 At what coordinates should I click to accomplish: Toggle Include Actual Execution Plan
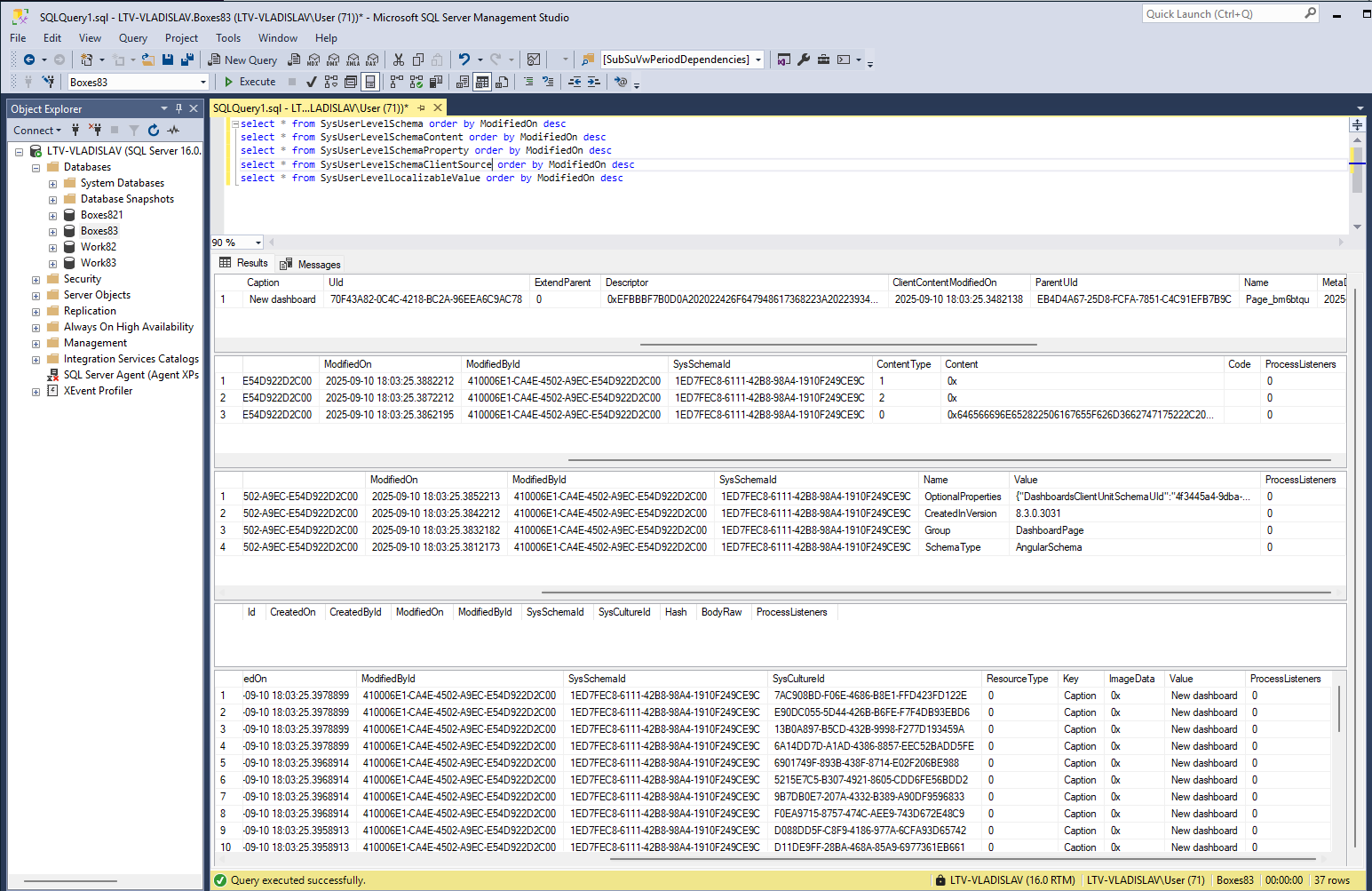(x=396, y=82)
